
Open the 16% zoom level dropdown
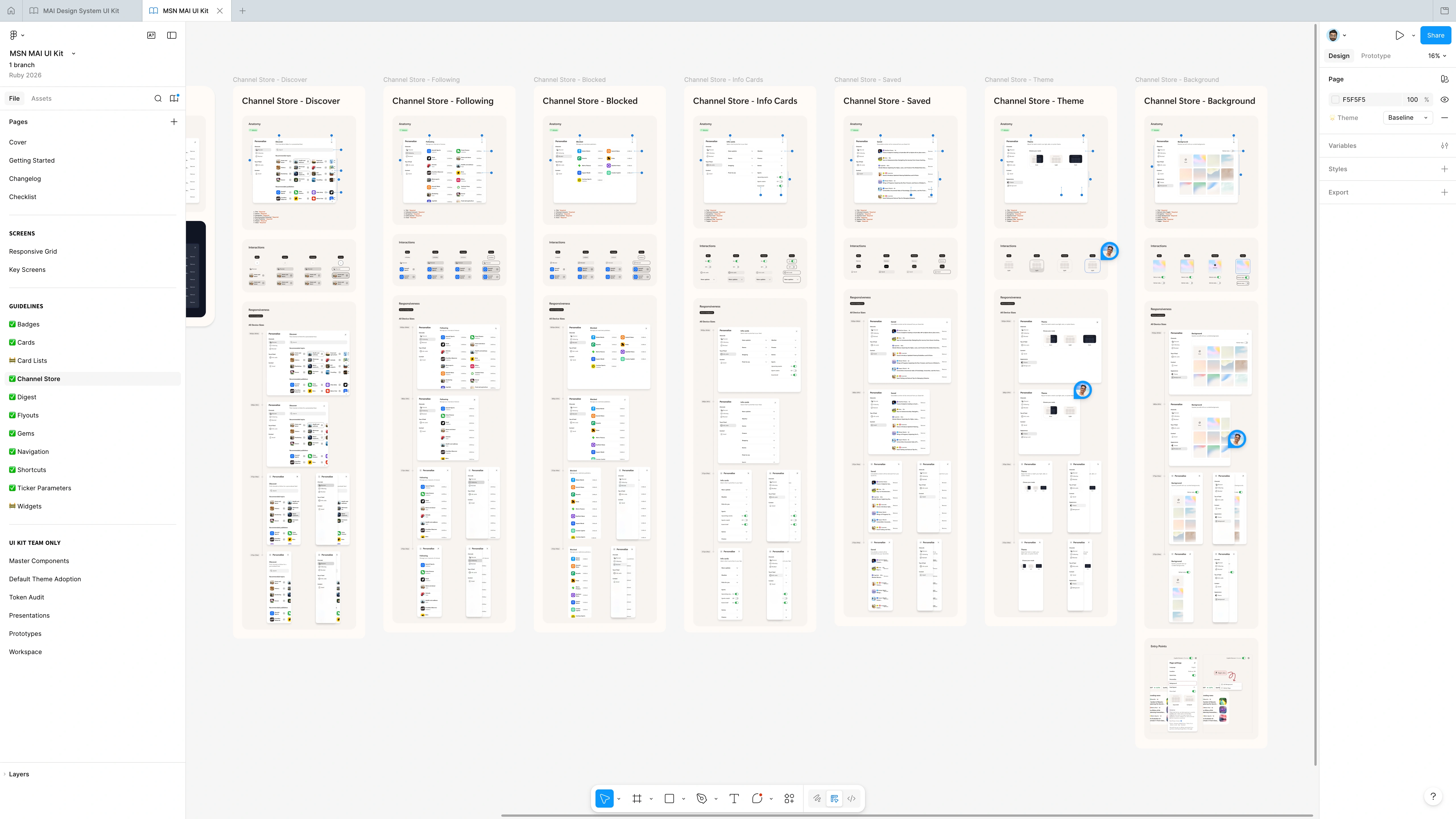tap(1437, 55)
